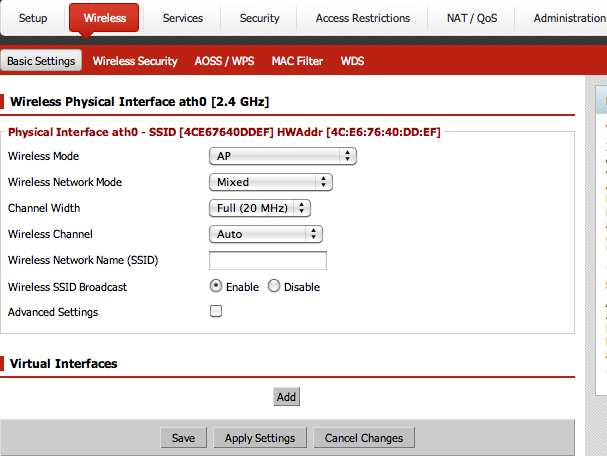Open the AOSS / WPS subtab
The image size is (607, 459).
coord(224,61)
